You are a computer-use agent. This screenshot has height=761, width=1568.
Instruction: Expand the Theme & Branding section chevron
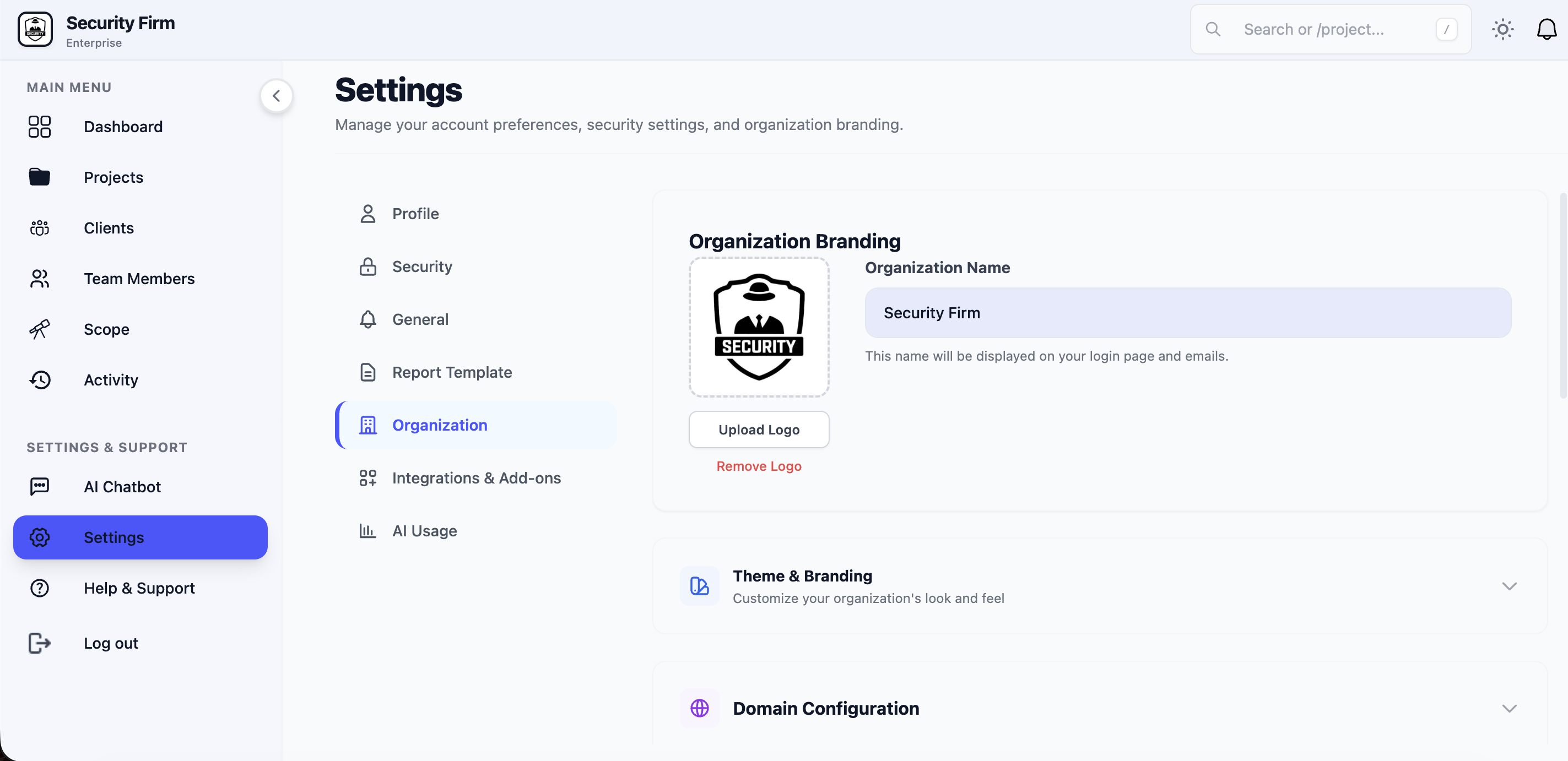pos(1508,586)
